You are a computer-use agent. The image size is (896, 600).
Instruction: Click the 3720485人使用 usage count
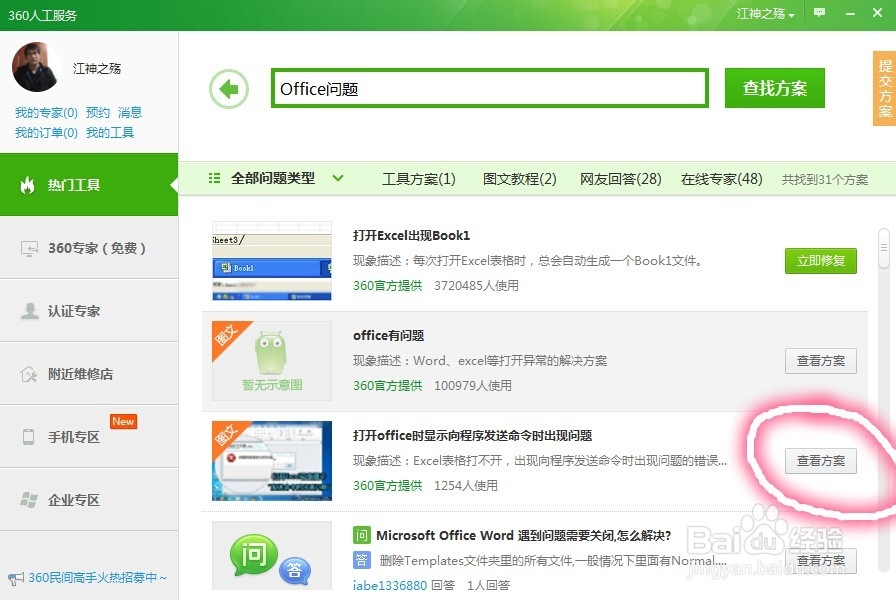point(477,285)
